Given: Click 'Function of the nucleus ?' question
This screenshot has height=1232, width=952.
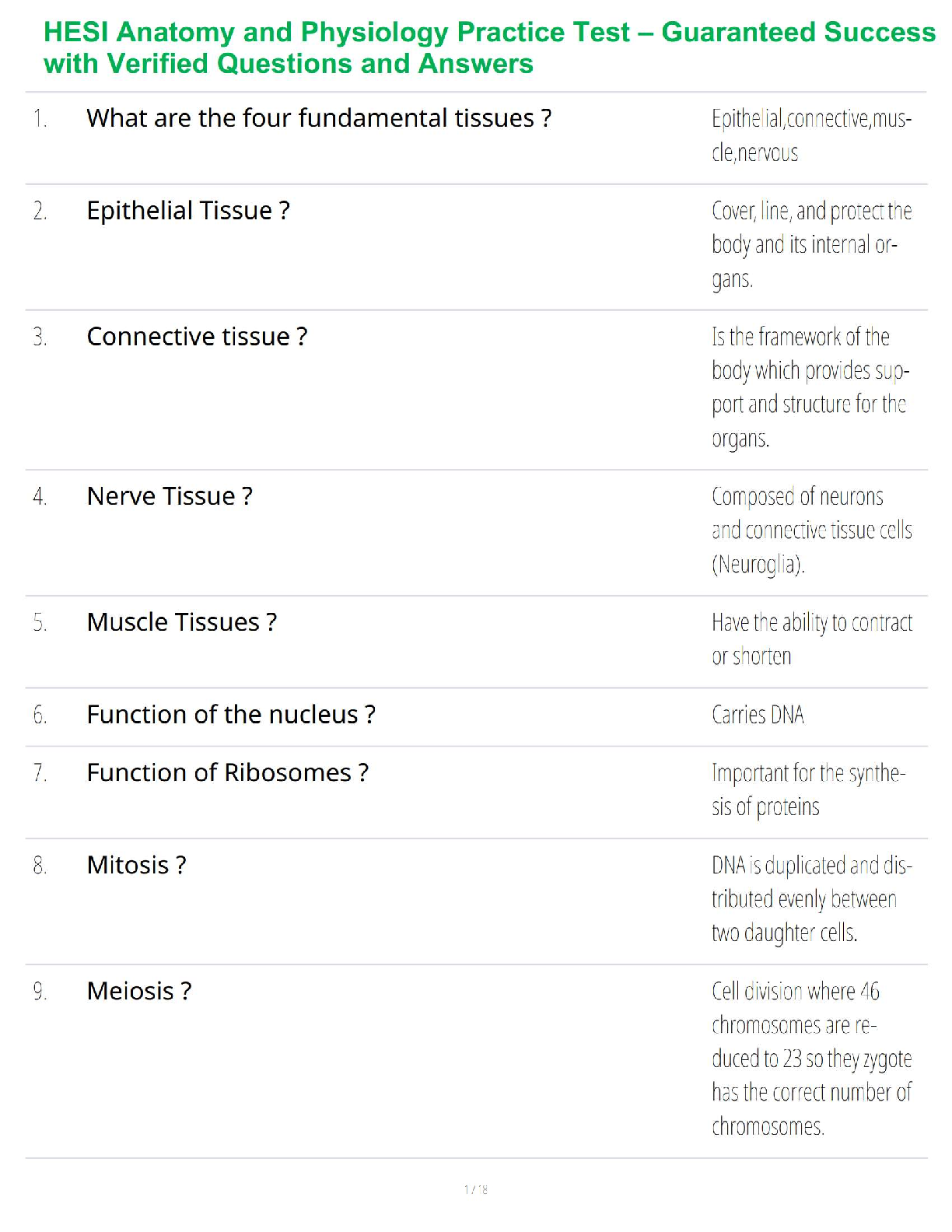Looking at the screenshot, I should coord(231,715).
